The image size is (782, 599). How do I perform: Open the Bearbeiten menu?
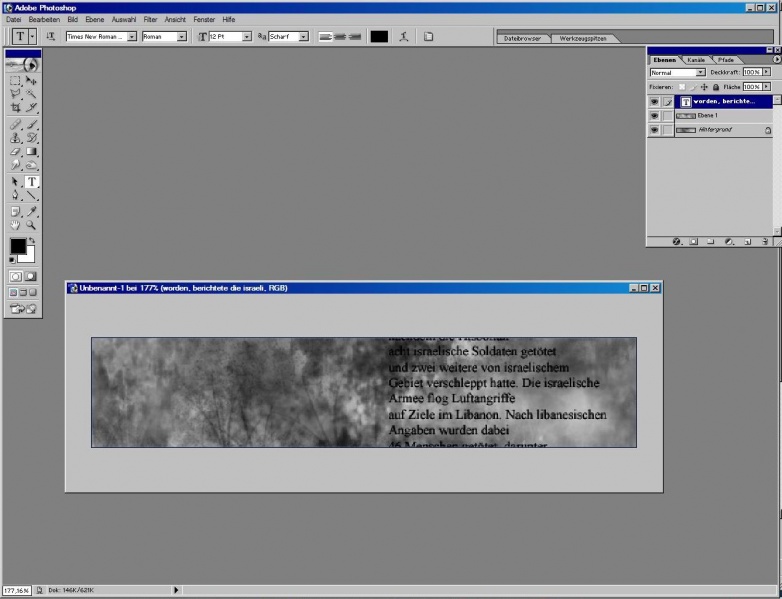tap(44, 19)
